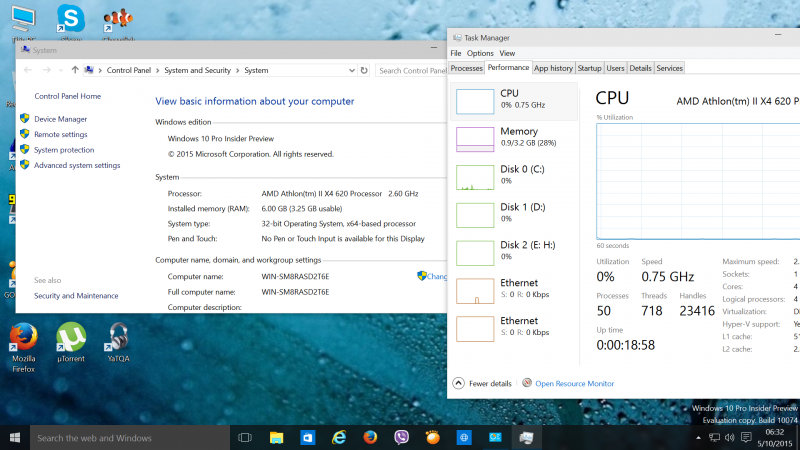
Task: Switch to the System window taskbar icon
Action: tap(495, 438)
